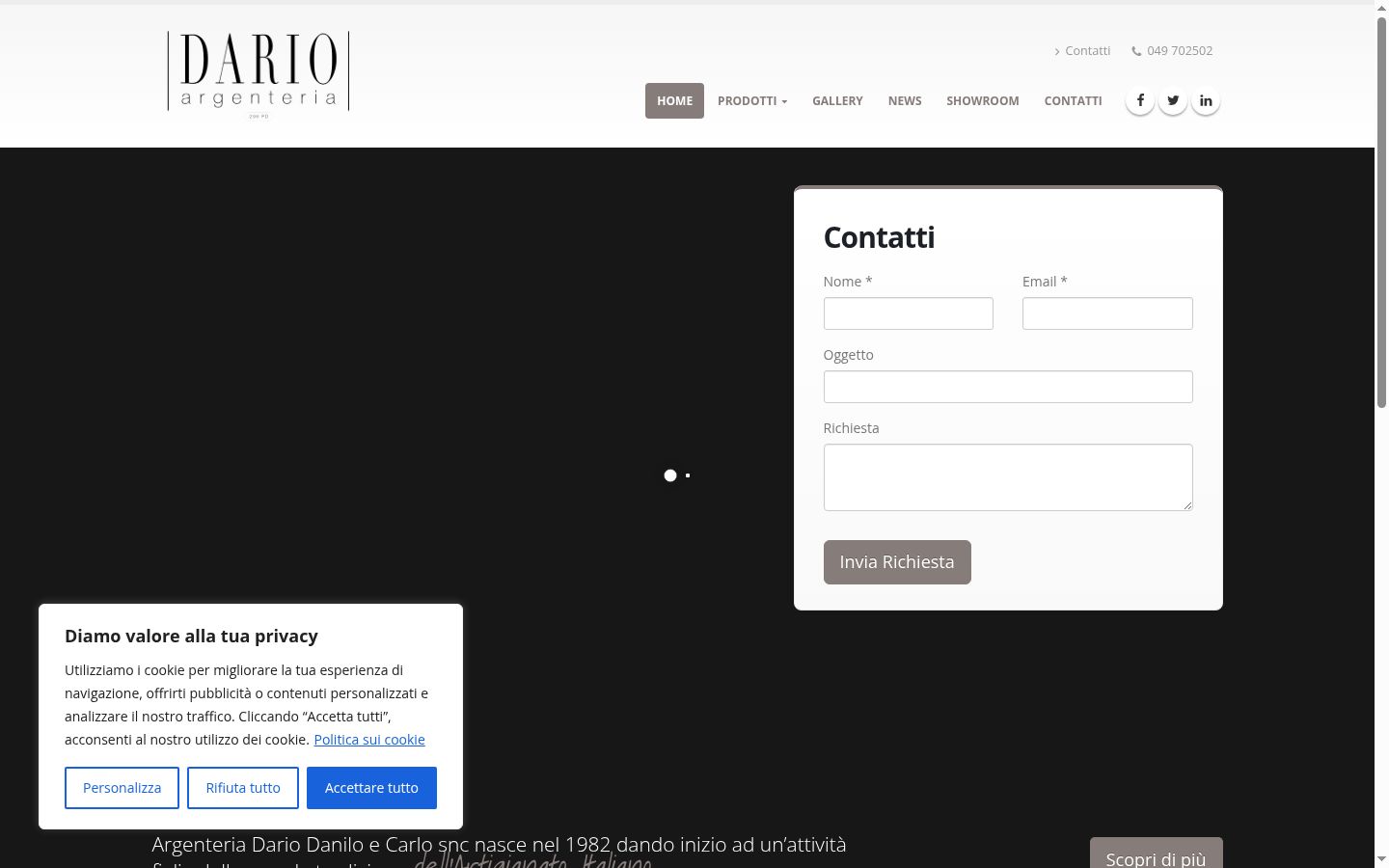Focus the Email input field

pyautogui.click(x=1107, y=313)
